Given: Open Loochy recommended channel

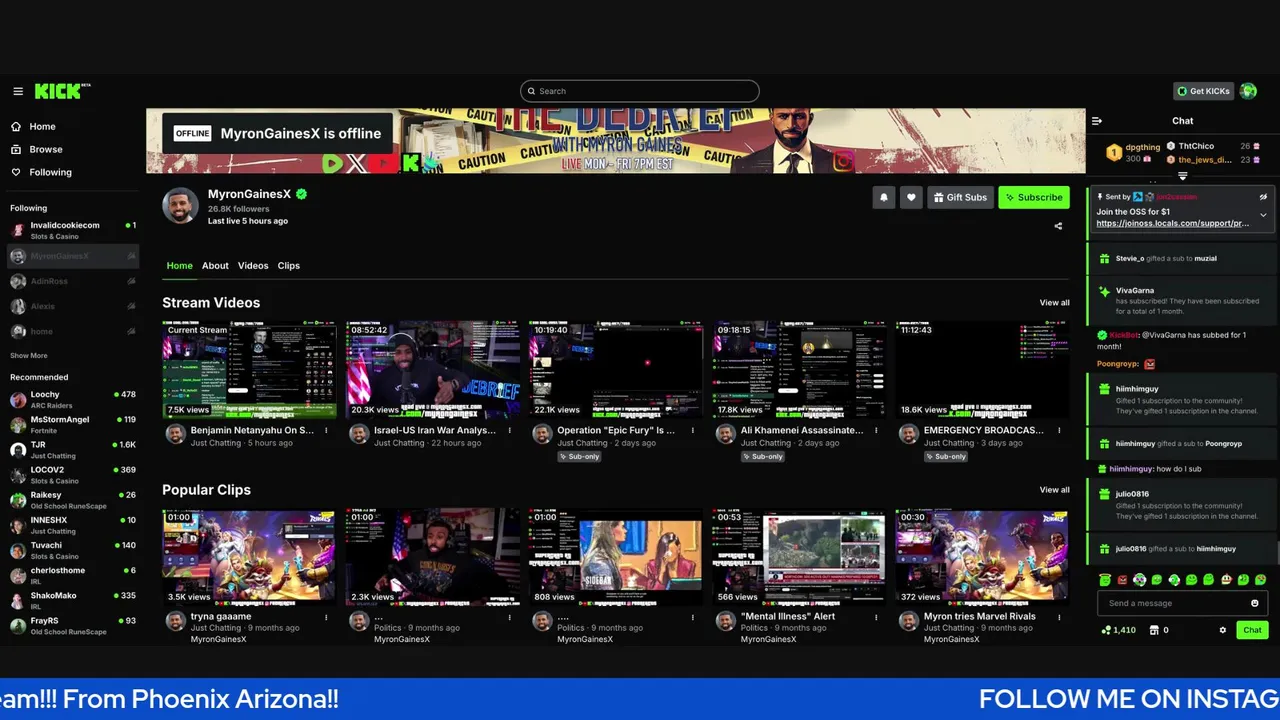Looking at the screenshot, I should pyautogui.click(x=73, y=399).
